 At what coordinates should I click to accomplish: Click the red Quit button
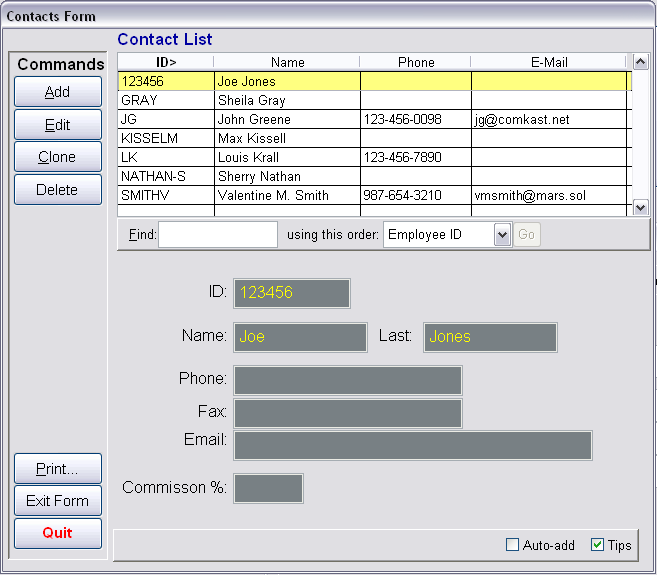coord(58,533)
